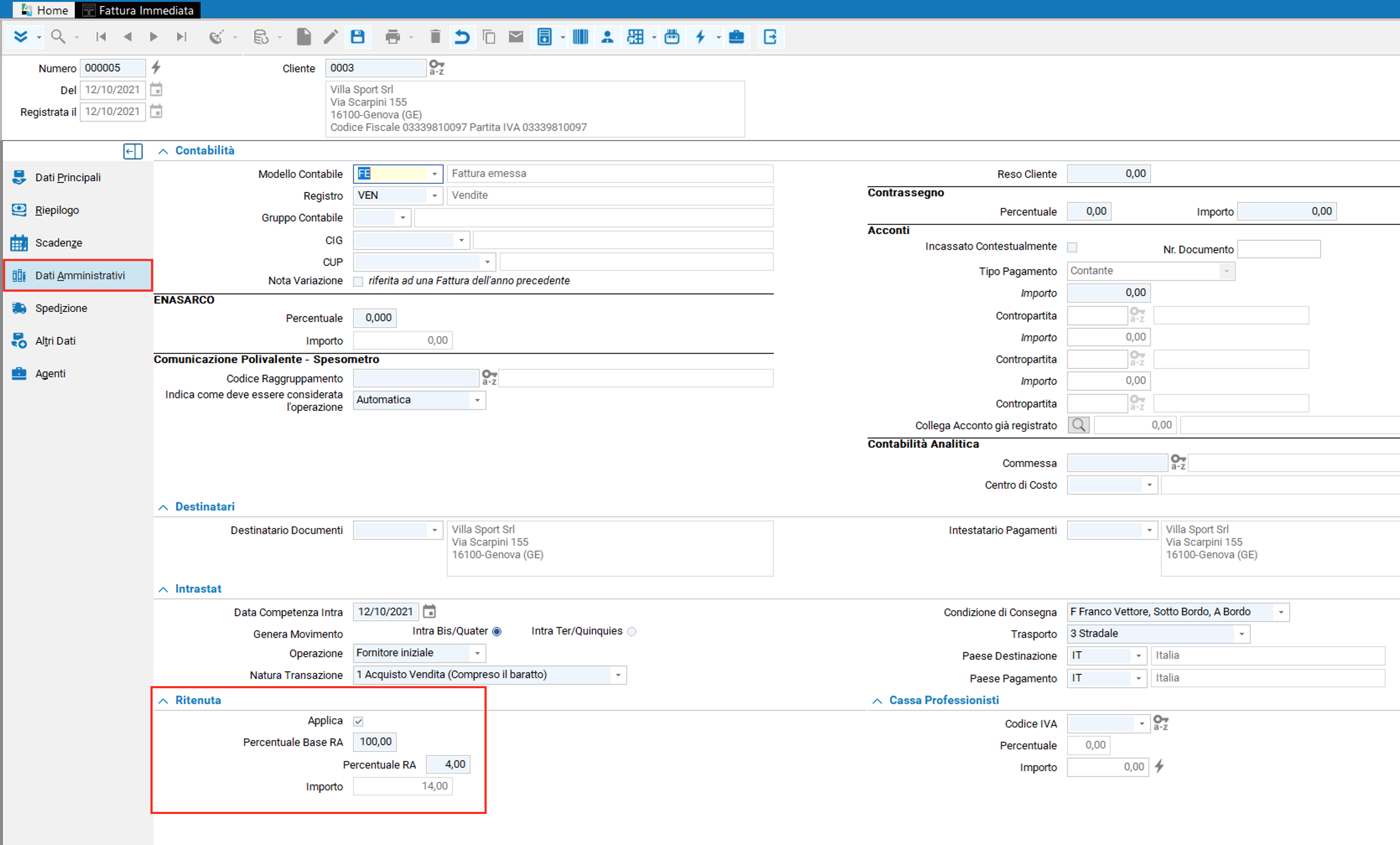Collapse the Cassa Professionisti section
This screenshot has height=845, width=1400.
tap(877, 701)
